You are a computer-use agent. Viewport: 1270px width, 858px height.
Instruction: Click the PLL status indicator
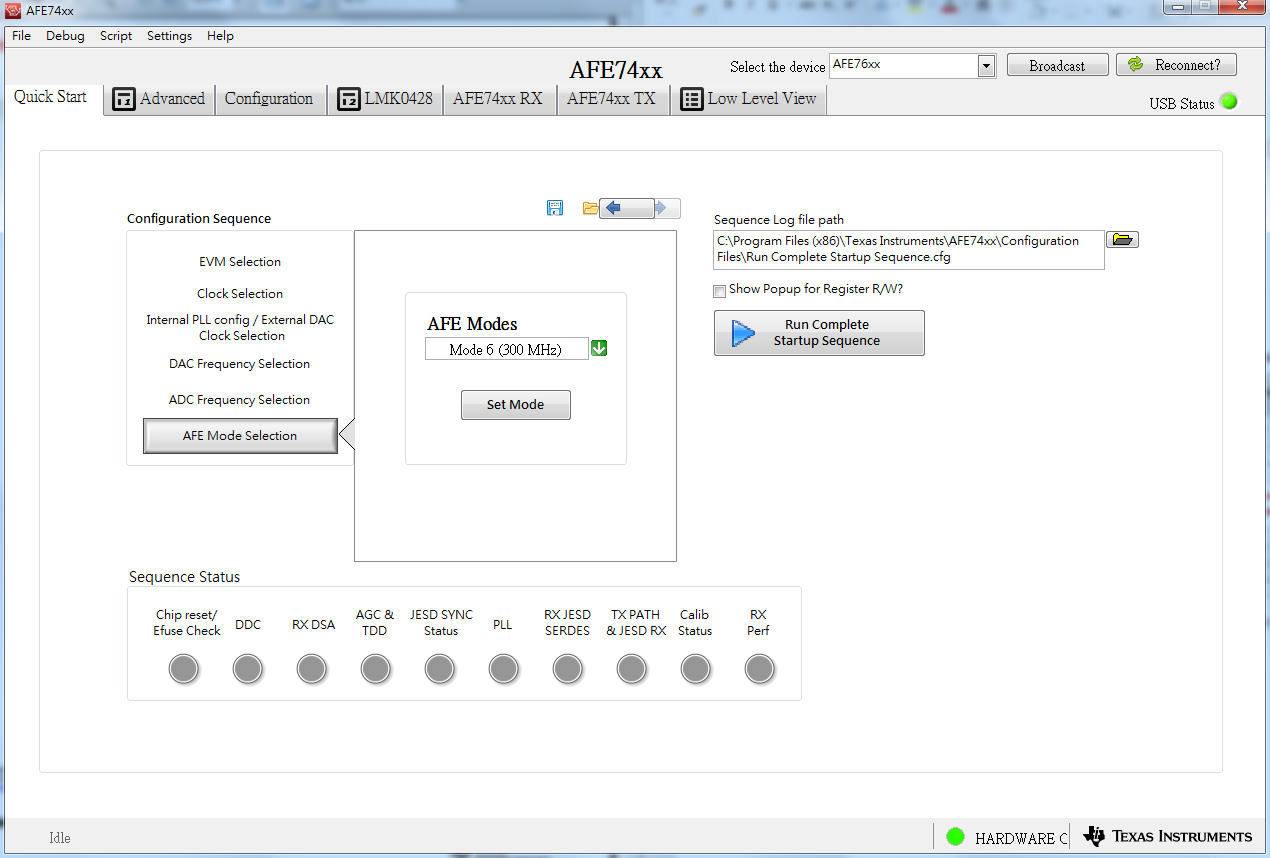tap(503, 669)
